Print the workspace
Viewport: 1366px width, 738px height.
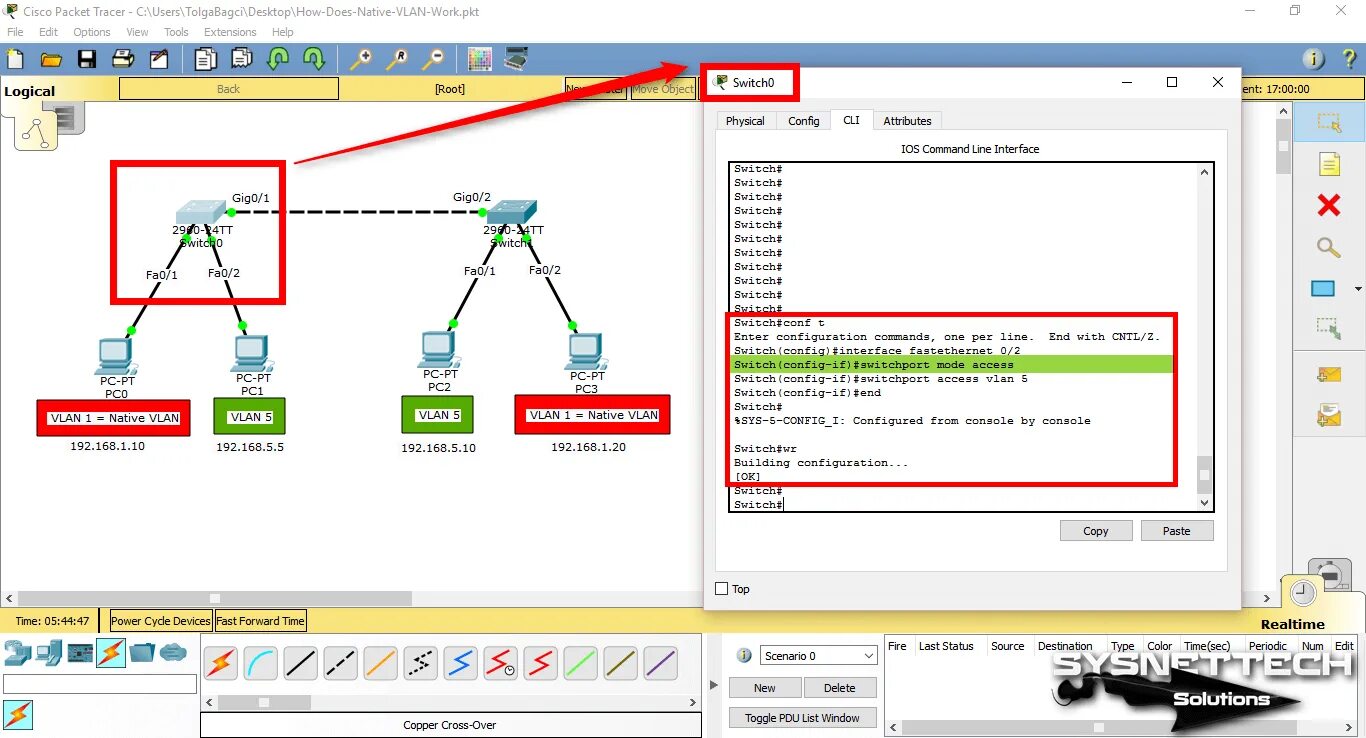[x=123, y=59]
